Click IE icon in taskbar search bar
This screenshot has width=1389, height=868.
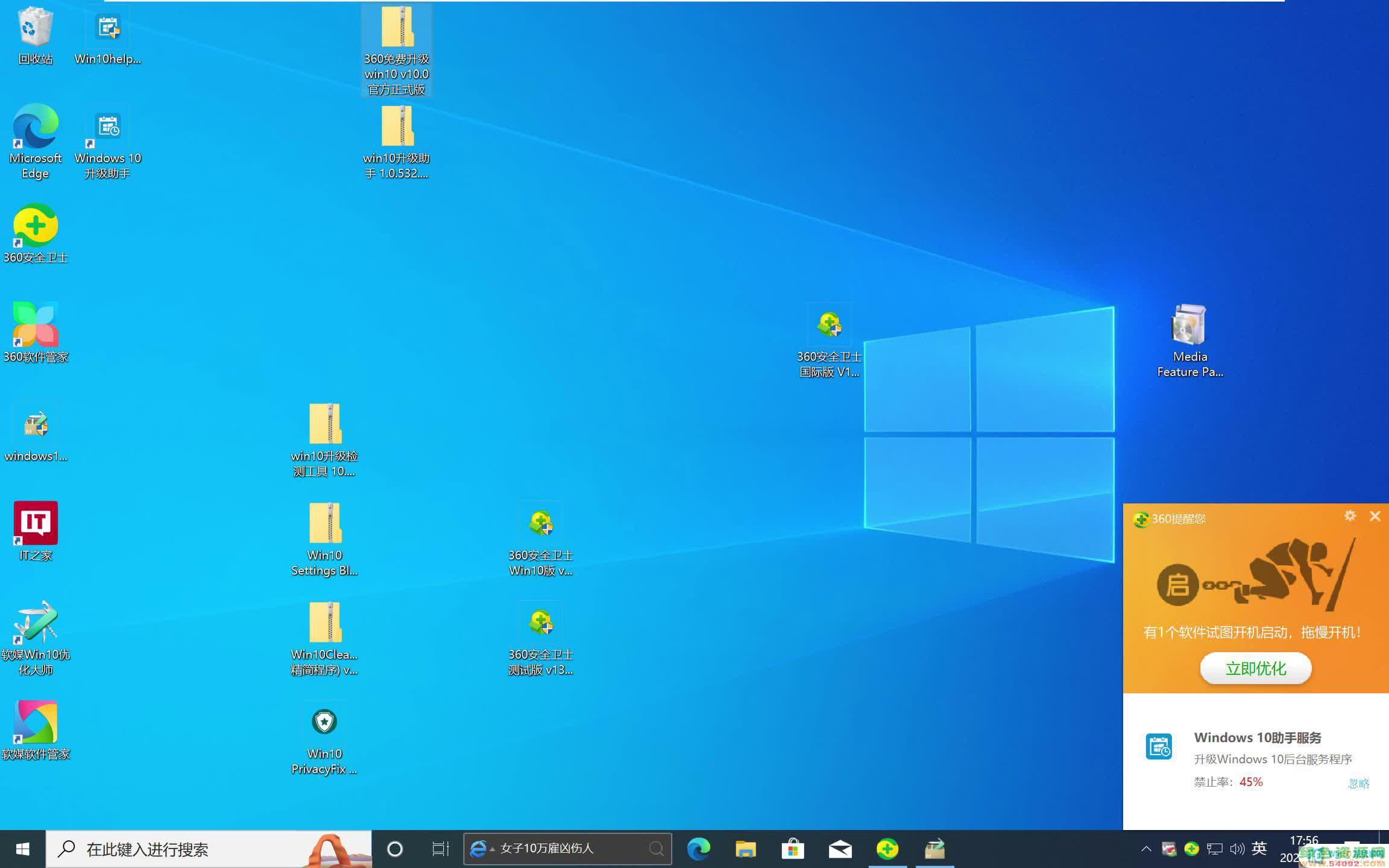pyautogui.click(x=479, y=849)
